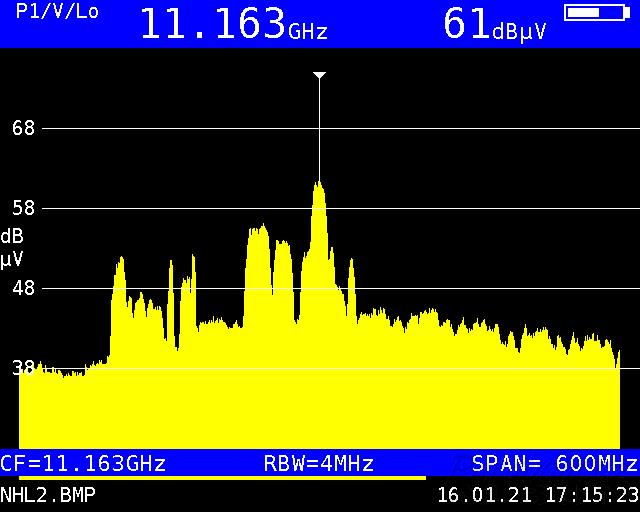Viewport: 640px width, 512px height.
Task: Click the dB µV axis unit label
Action: pos(12,248)
